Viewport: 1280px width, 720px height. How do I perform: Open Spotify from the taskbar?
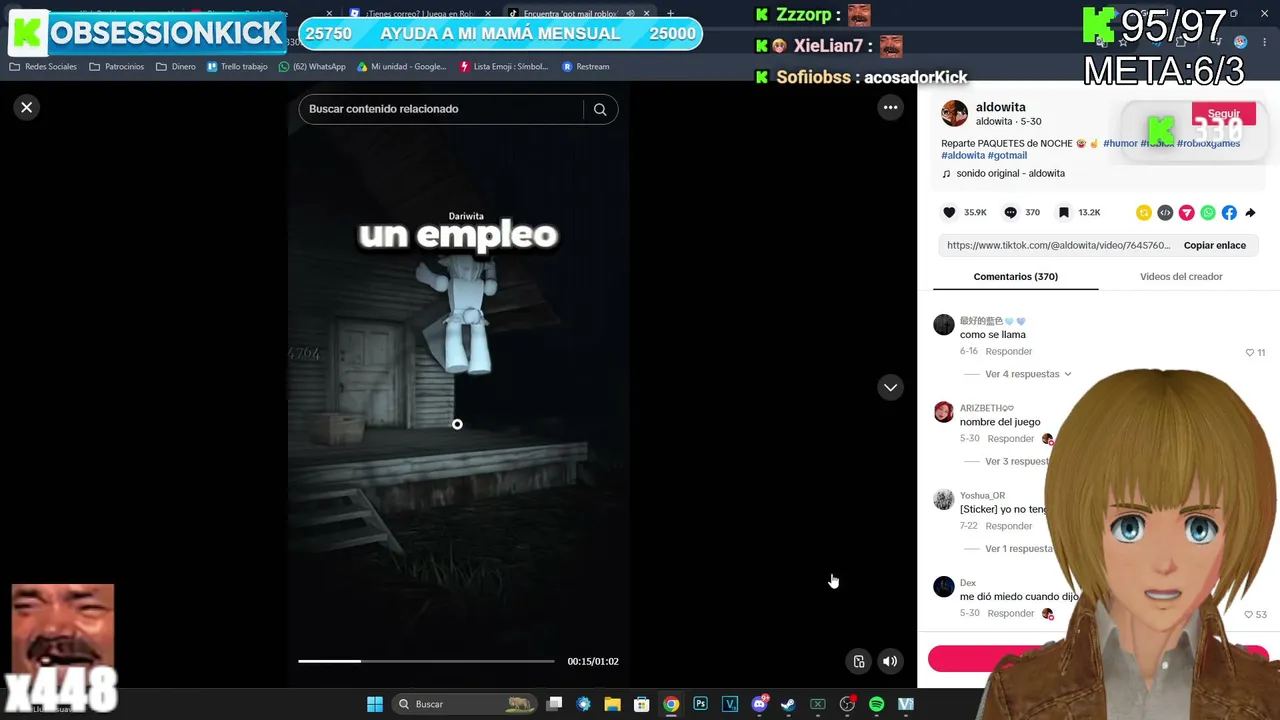[x=876, y=704]
